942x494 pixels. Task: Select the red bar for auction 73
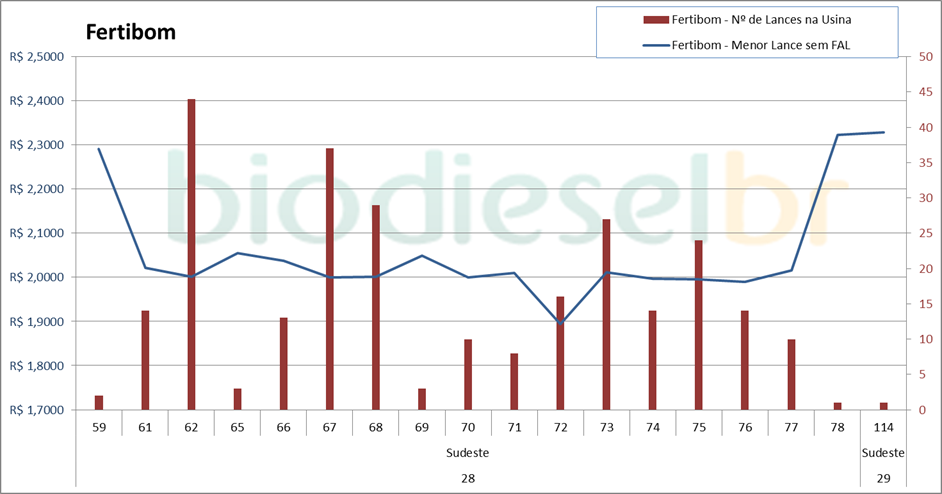pyautogui.click(x=606, y=315)
